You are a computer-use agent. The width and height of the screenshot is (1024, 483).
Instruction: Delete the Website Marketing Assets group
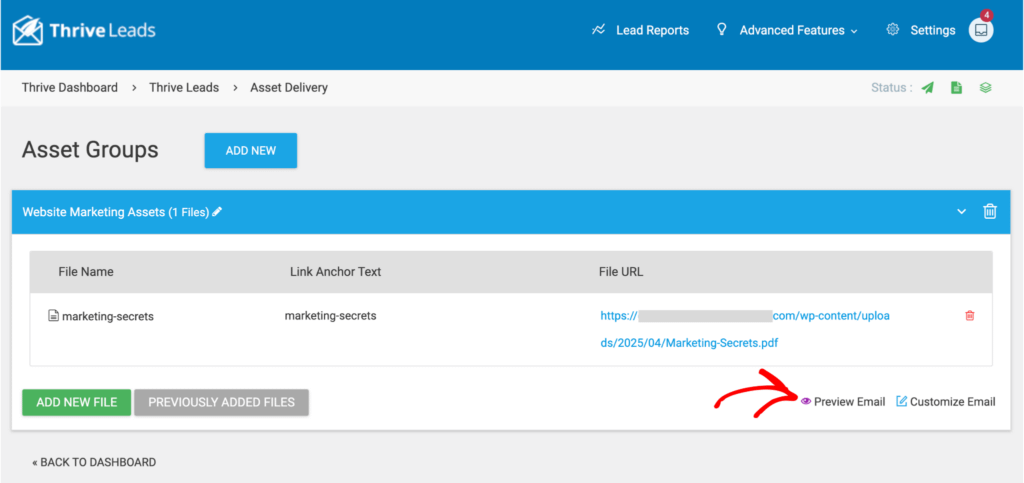(x=990, y=211)
